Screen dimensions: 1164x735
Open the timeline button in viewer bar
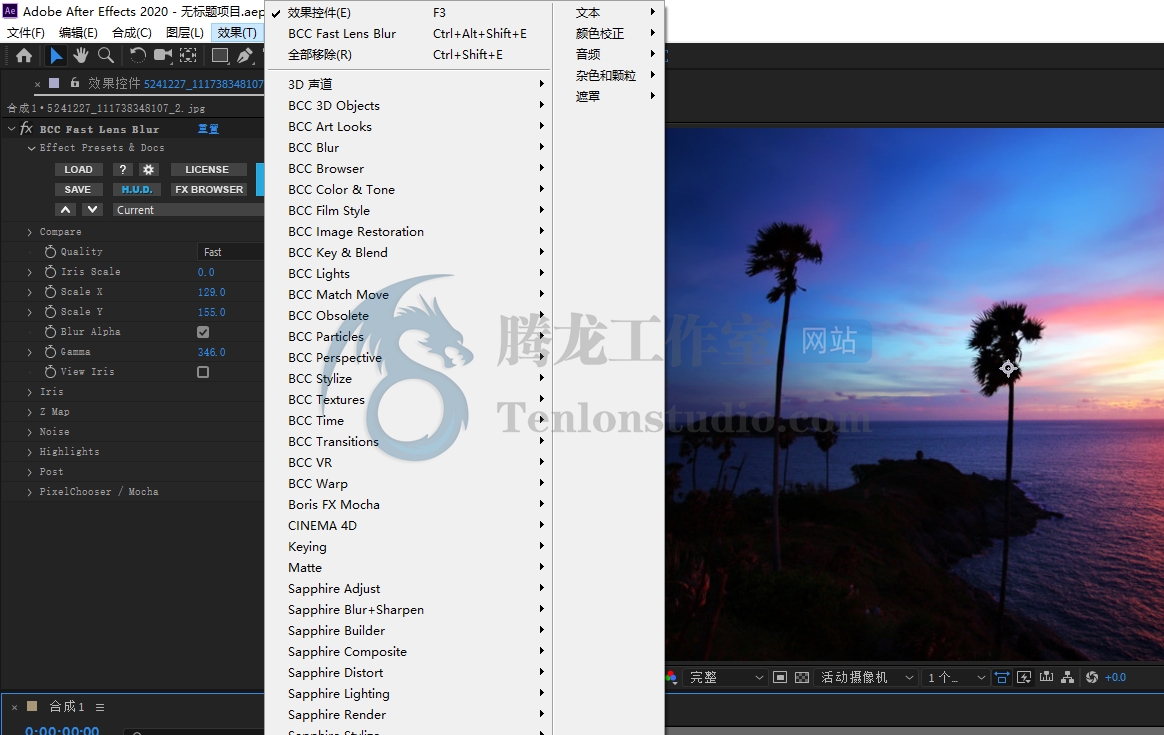(x=1047, y=677)
